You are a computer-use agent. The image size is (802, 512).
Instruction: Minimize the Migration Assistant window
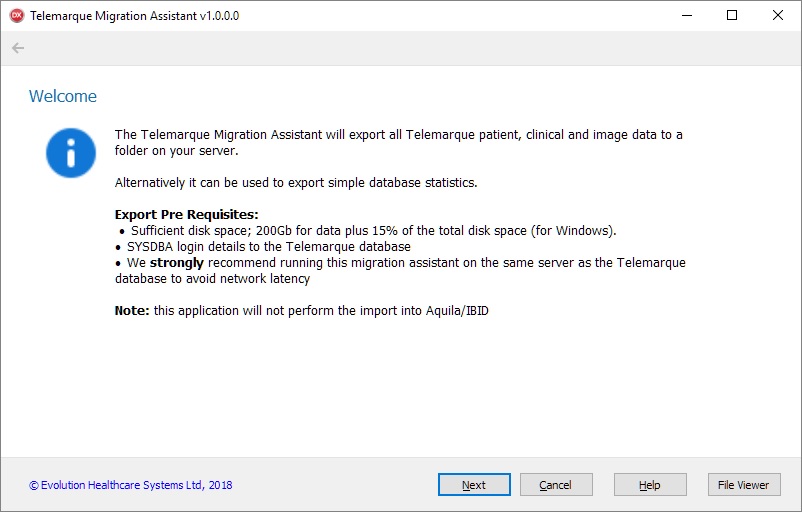pyautogui.click(x=686, y=16)
